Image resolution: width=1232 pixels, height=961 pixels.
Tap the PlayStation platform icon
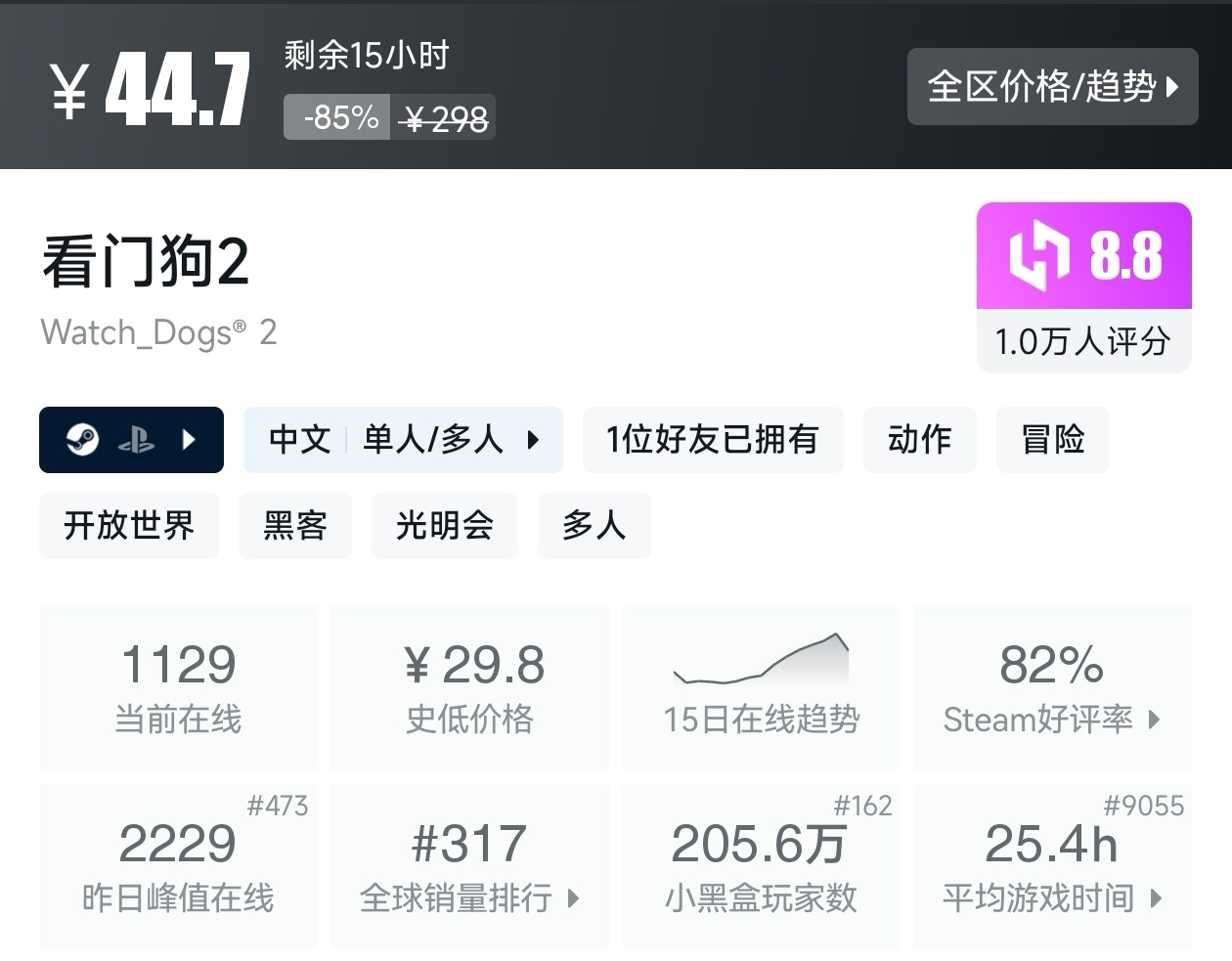pyautogui.click(x=136, y=441)
